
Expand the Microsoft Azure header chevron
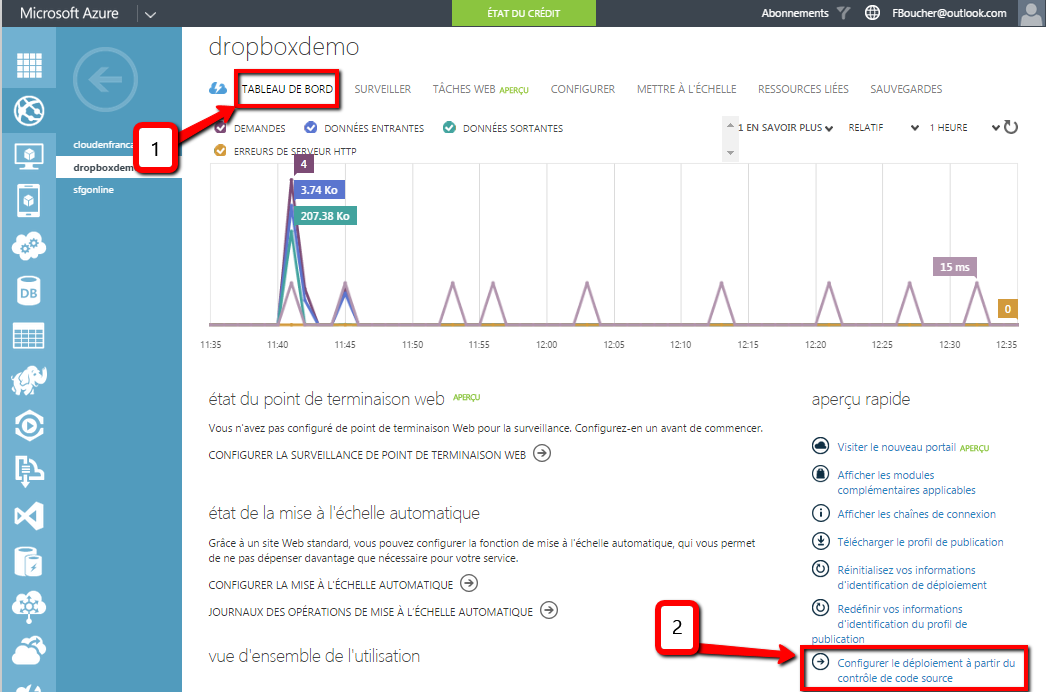coord(151,14)
